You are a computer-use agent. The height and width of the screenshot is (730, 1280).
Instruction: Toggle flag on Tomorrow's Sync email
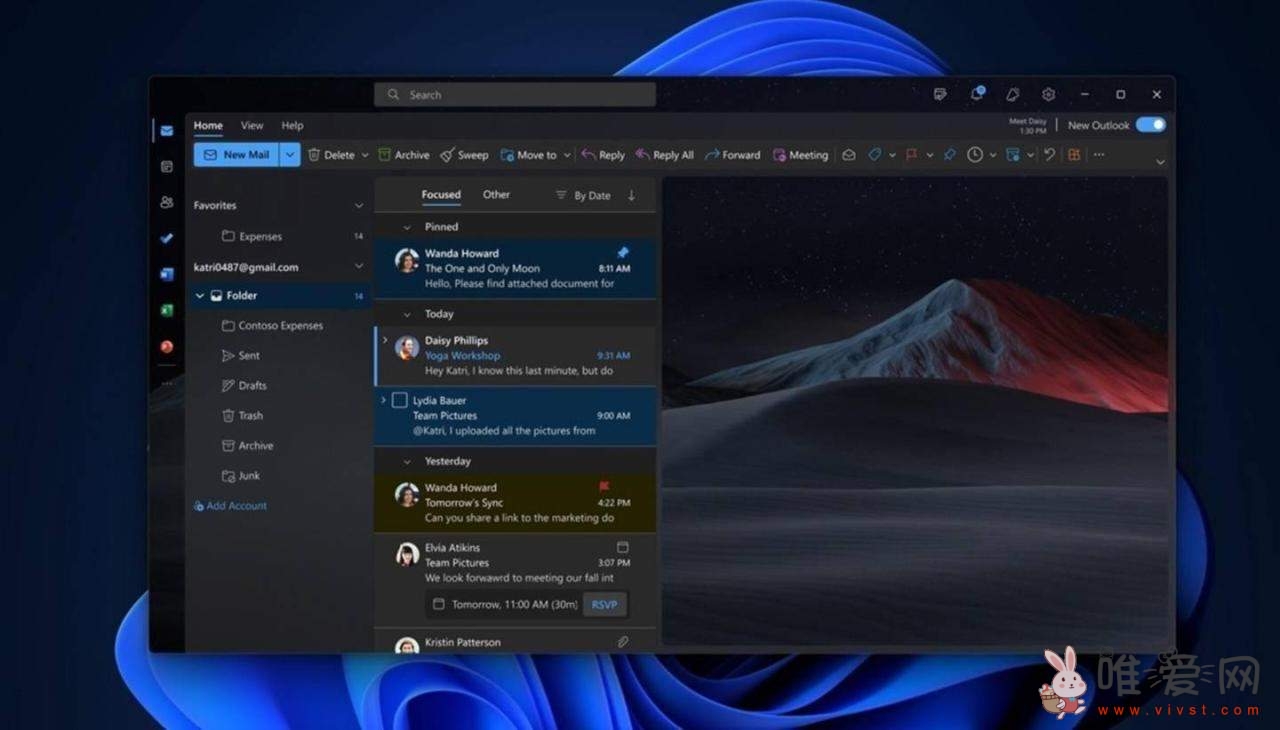[x=604, y=487]
